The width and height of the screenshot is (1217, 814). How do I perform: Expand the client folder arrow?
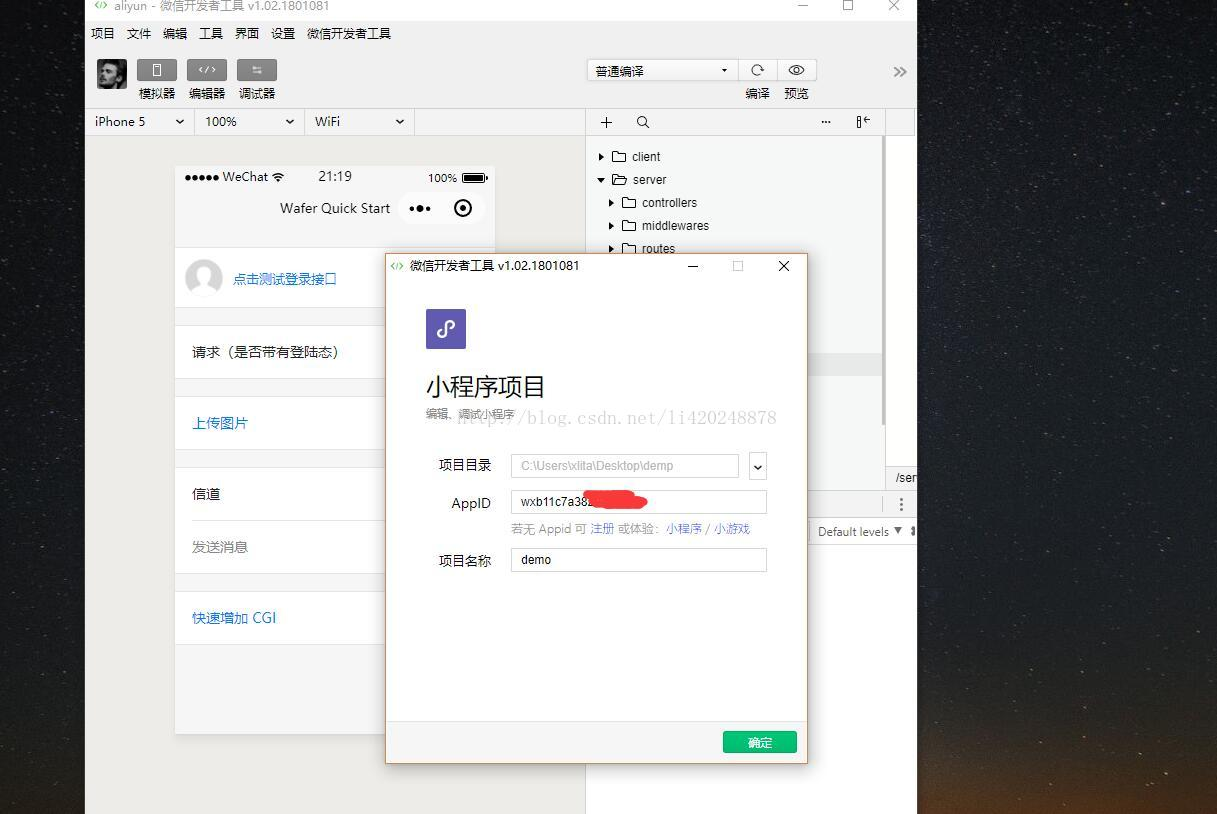pos(601,157)
